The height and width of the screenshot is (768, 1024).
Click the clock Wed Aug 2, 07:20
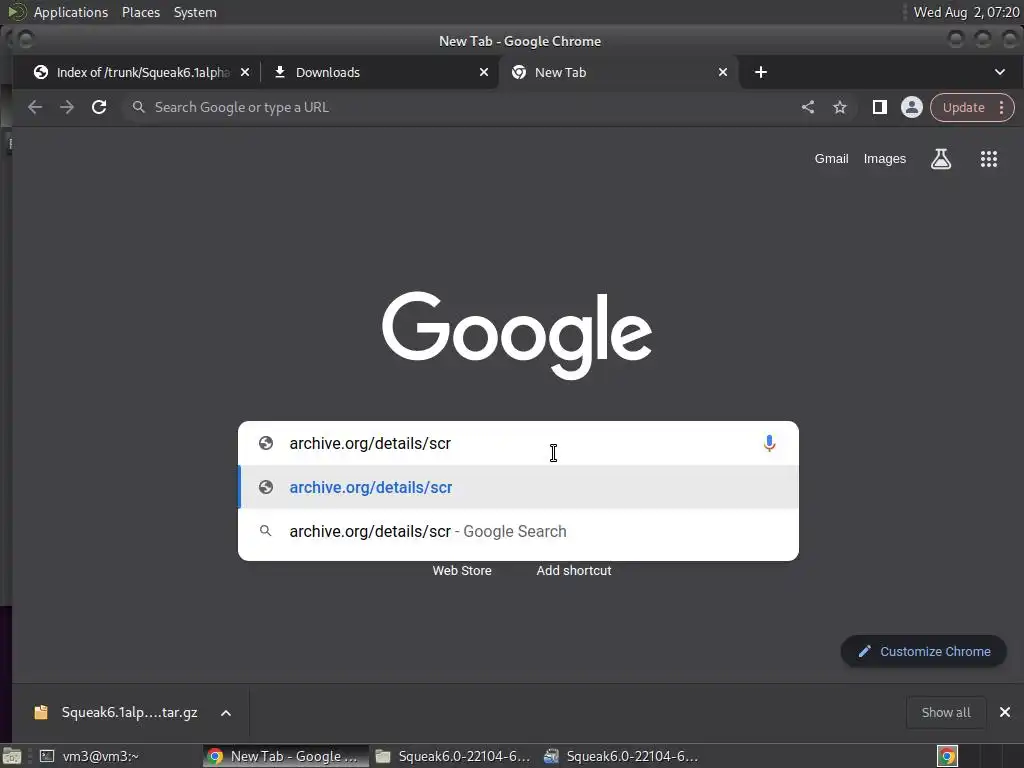pyautogui.click(x=967, y=12)
